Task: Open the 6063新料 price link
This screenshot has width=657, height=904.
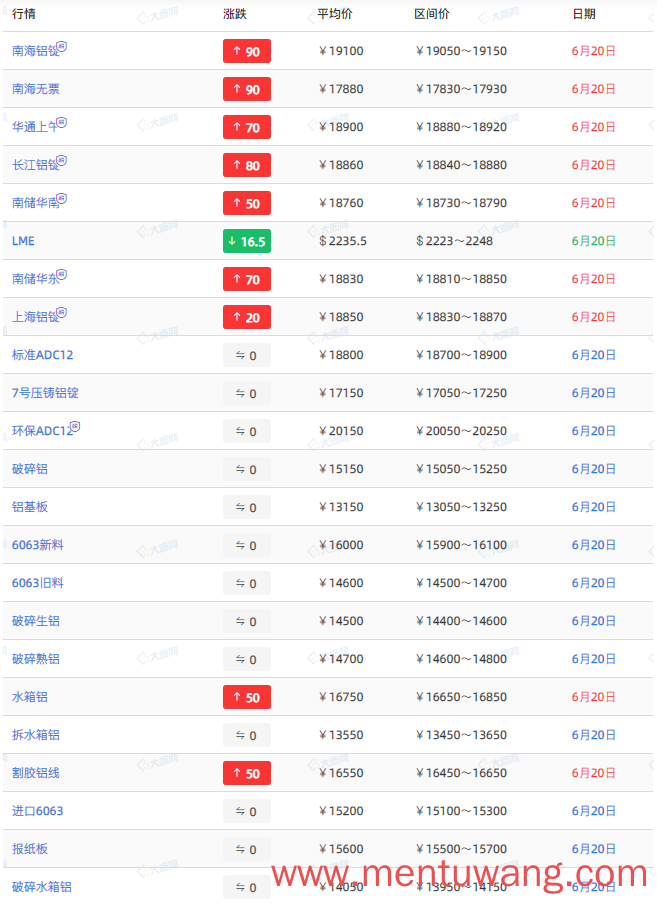Action: click(x=38, y=545)
